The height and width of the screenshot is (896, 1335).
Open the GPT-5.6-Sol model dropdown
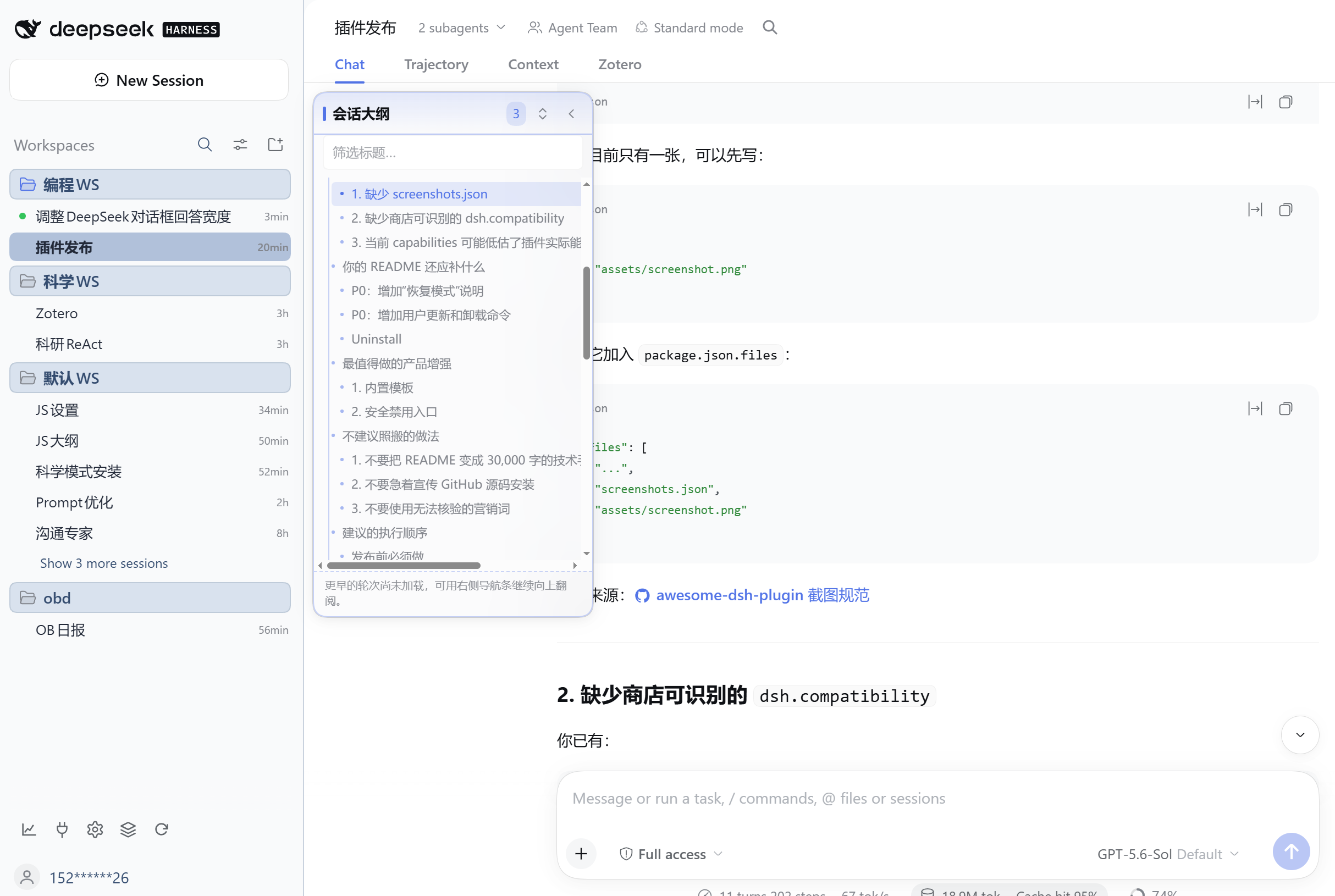1168,854
